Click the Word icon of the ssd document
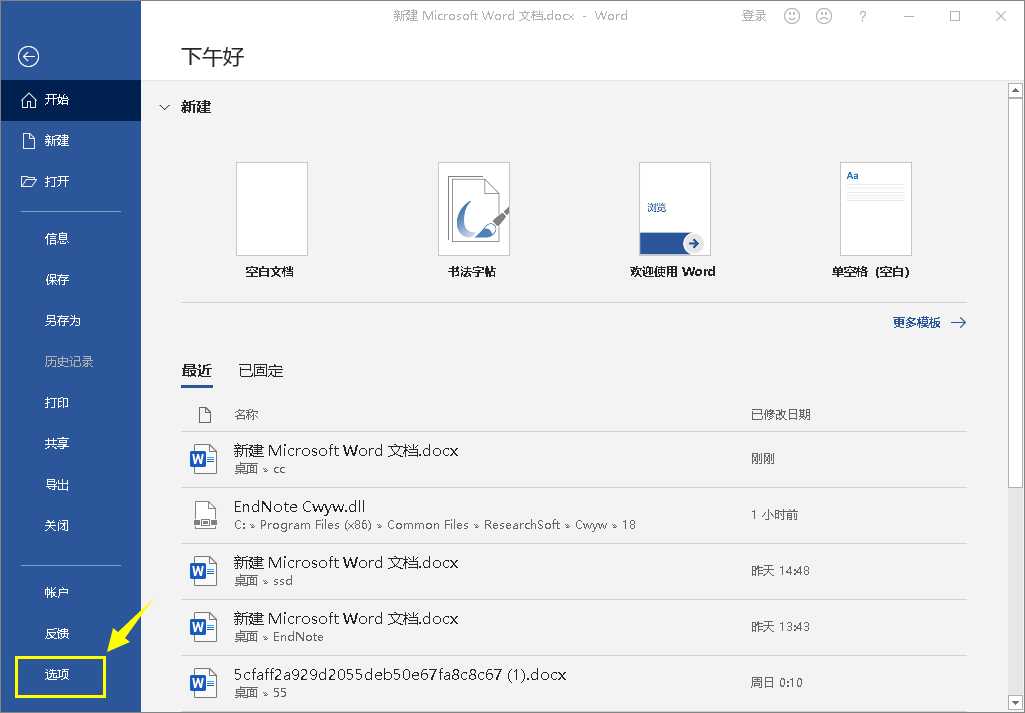 (x=203, y=571)
